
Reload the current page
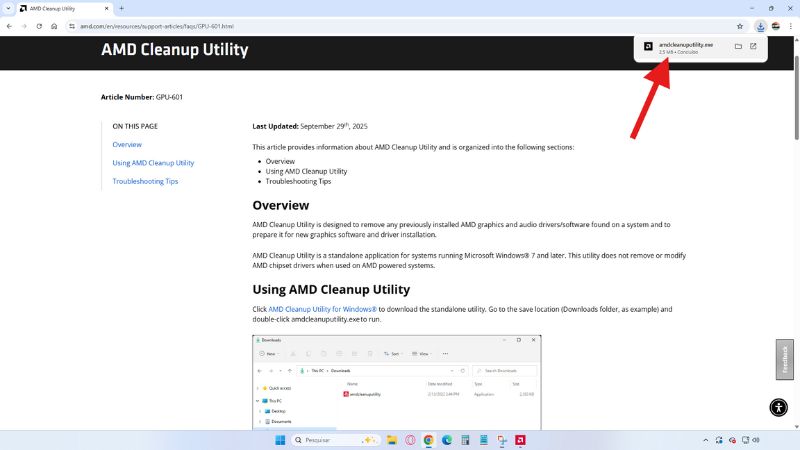coord(39,26)
